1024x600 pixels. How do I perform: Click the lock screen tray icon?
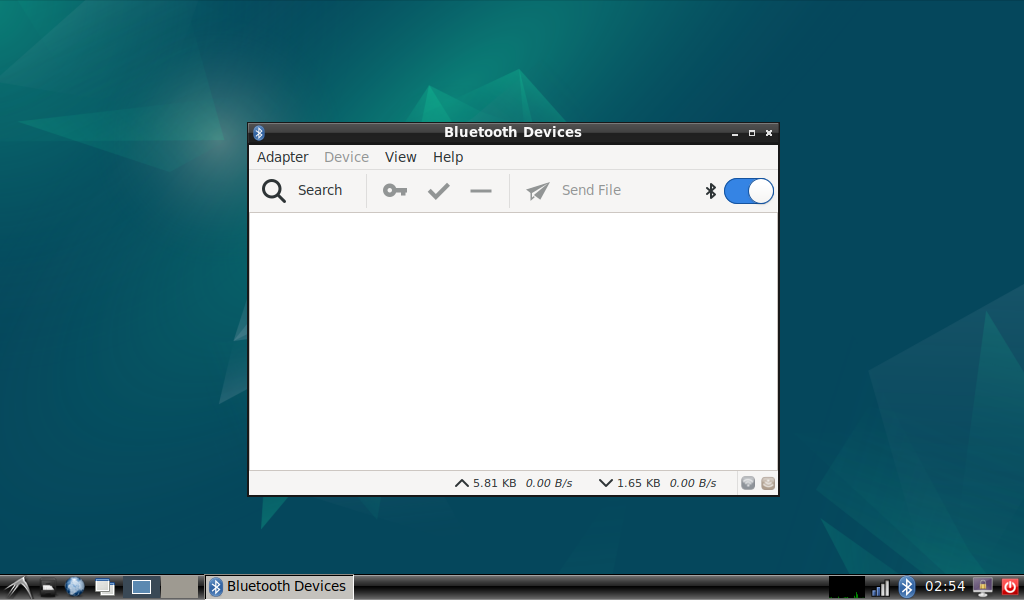click(982, 587)
